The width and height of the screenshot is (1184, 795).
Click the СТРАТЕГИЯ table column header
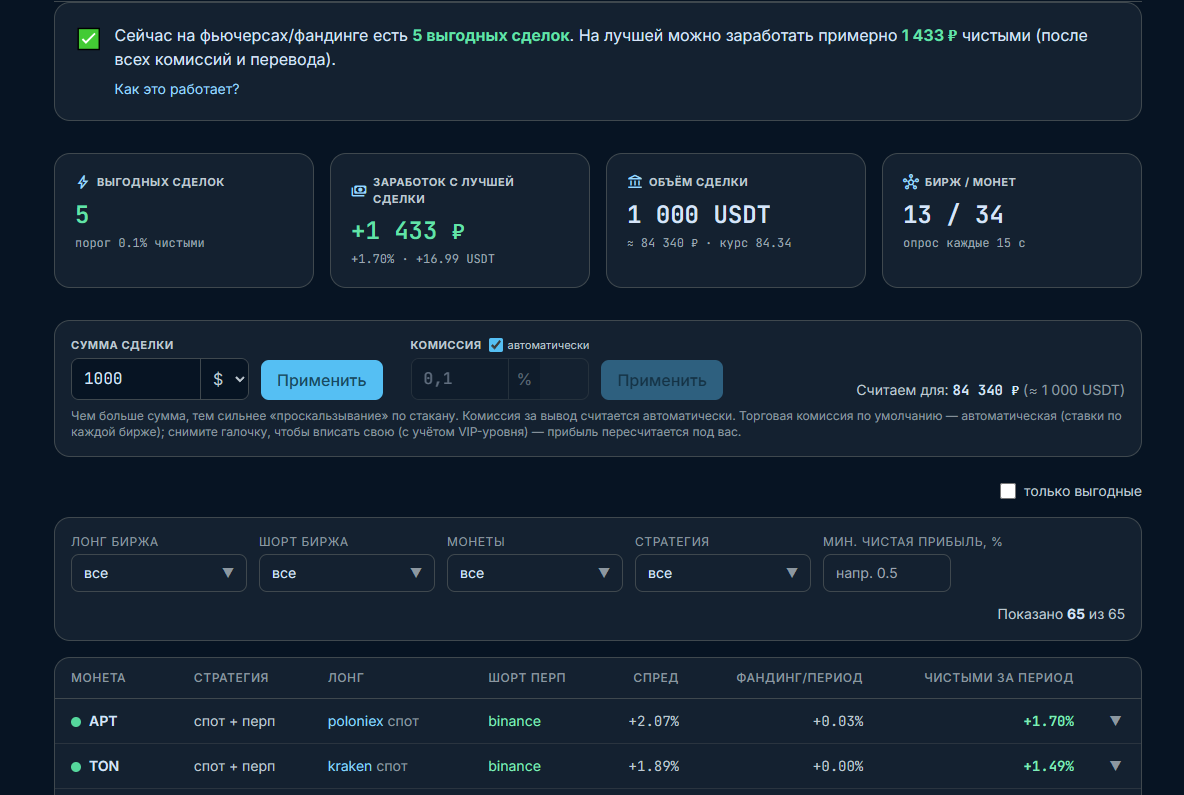(x=231, y=678)
